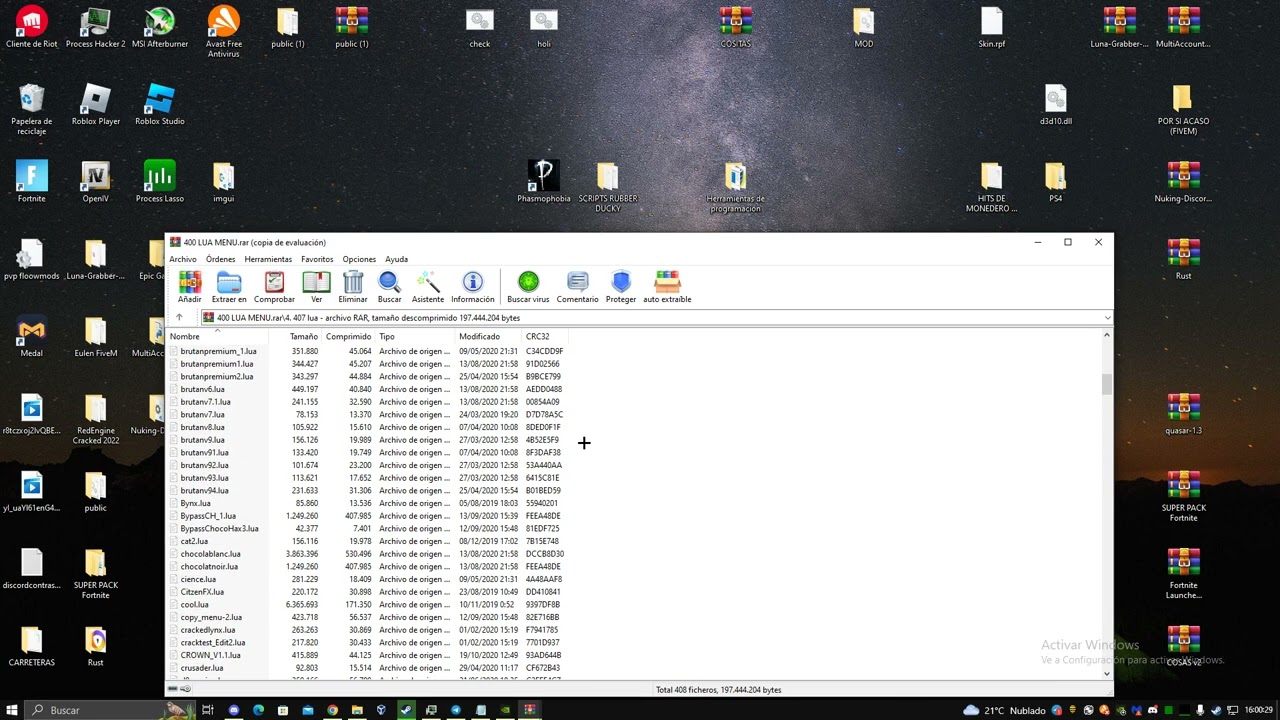This screenshot has width=1280, height=720.
Task: Click the scroll down arrow of file list
Action: (1107, 674)
